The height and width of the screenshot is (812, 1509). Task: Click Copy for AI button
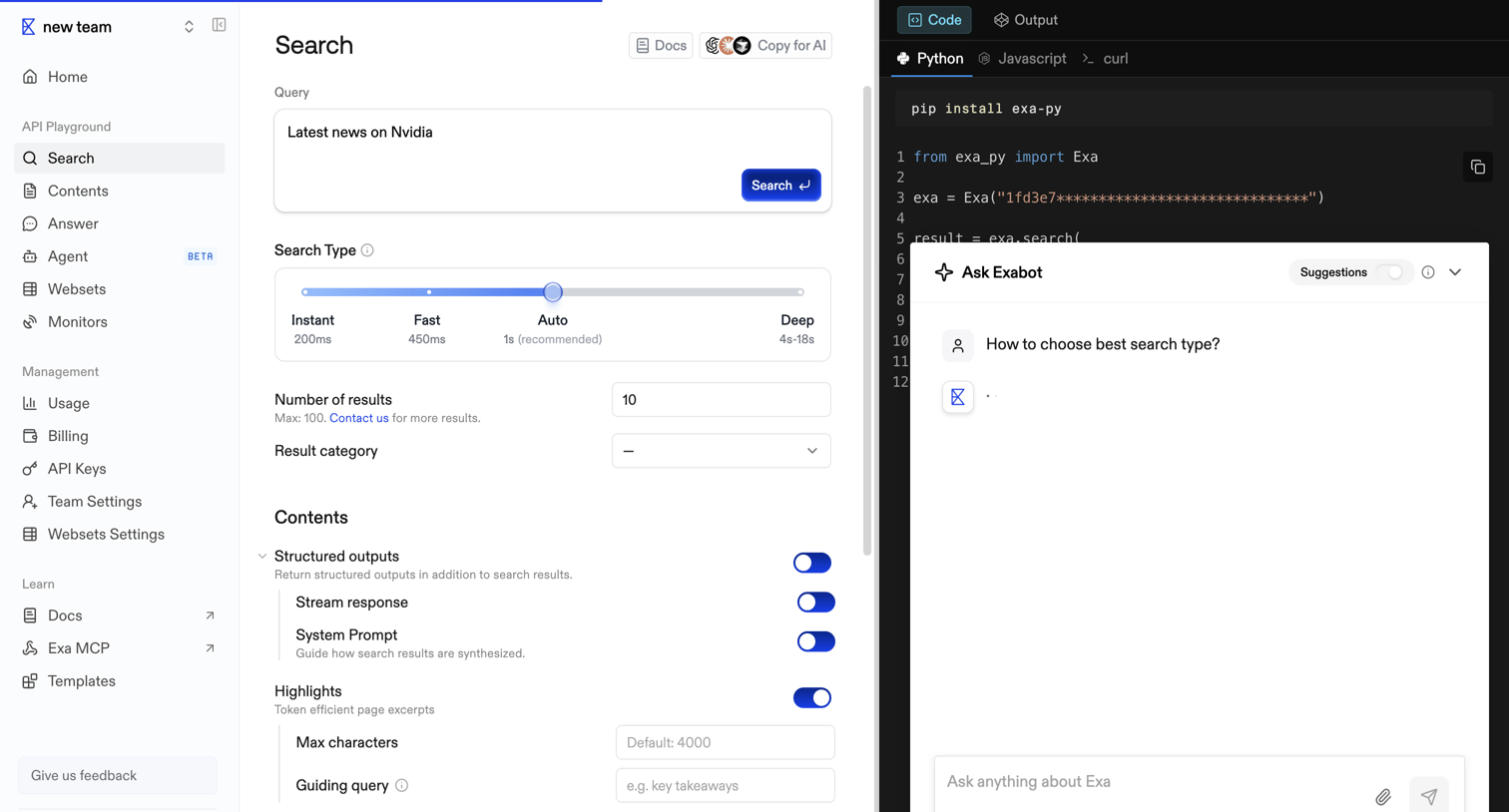[x=765, y=46]
